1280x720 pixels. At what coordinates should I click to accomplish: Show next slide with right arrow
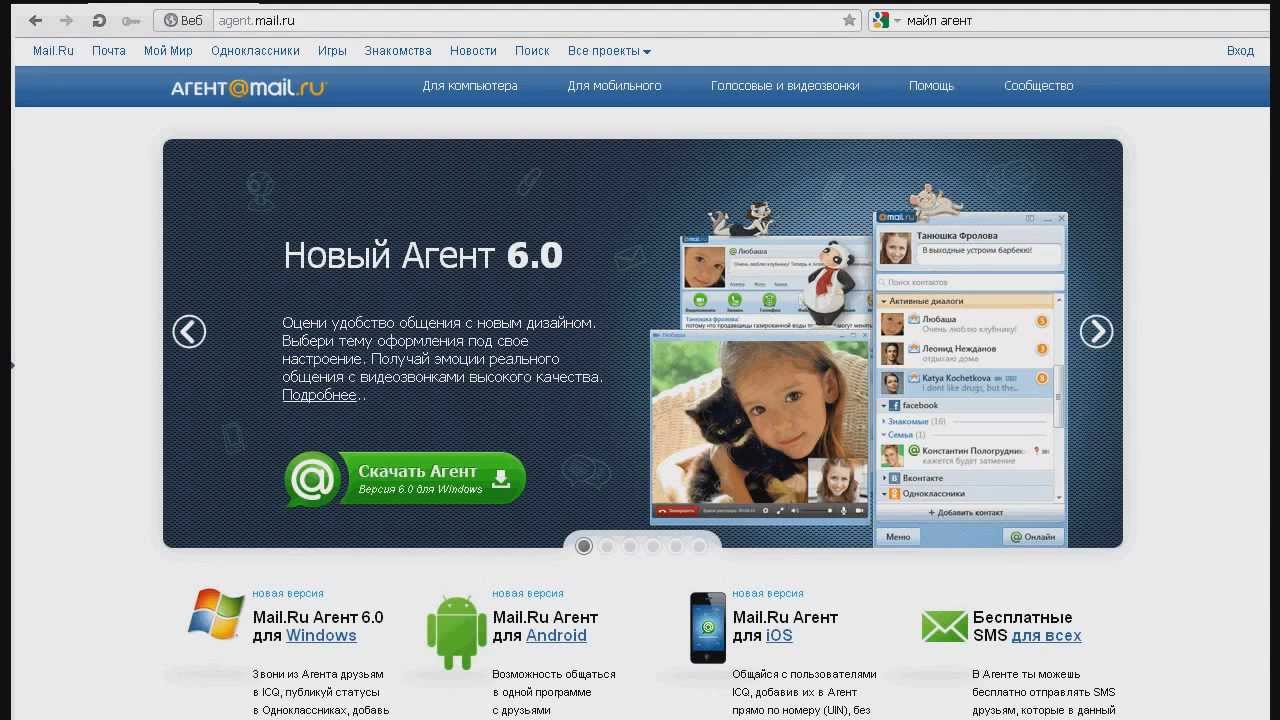pyautogui.click(x=1096, y=332)
